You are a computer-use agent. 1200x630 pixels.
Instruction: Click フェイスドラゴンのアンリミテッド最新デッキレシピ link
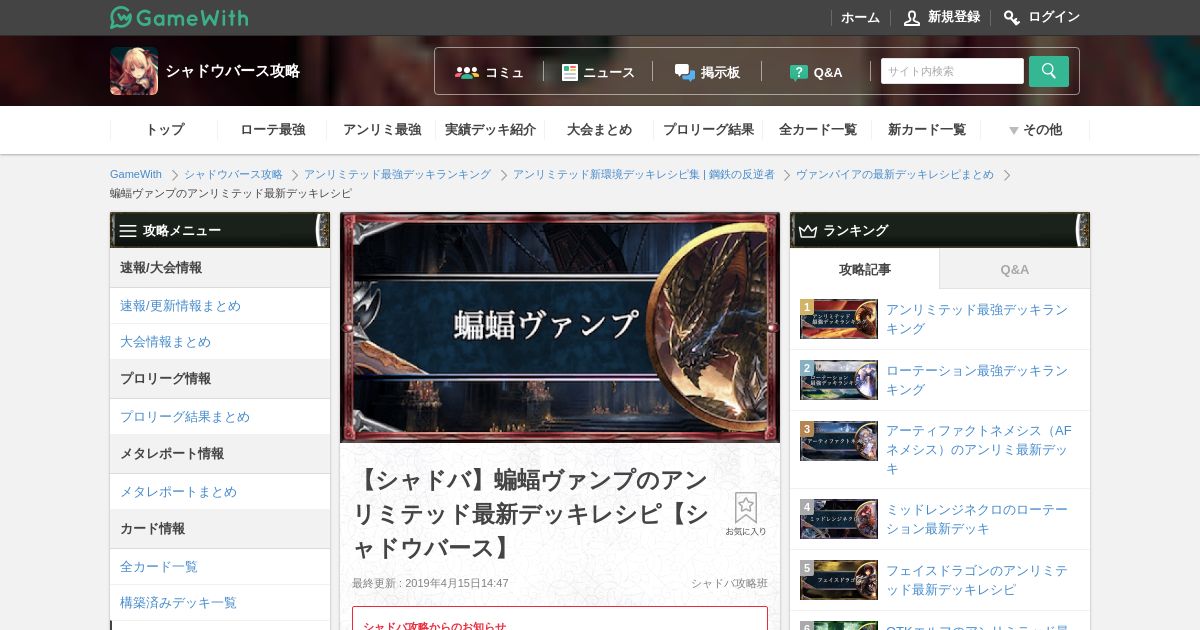pos(977,580)
